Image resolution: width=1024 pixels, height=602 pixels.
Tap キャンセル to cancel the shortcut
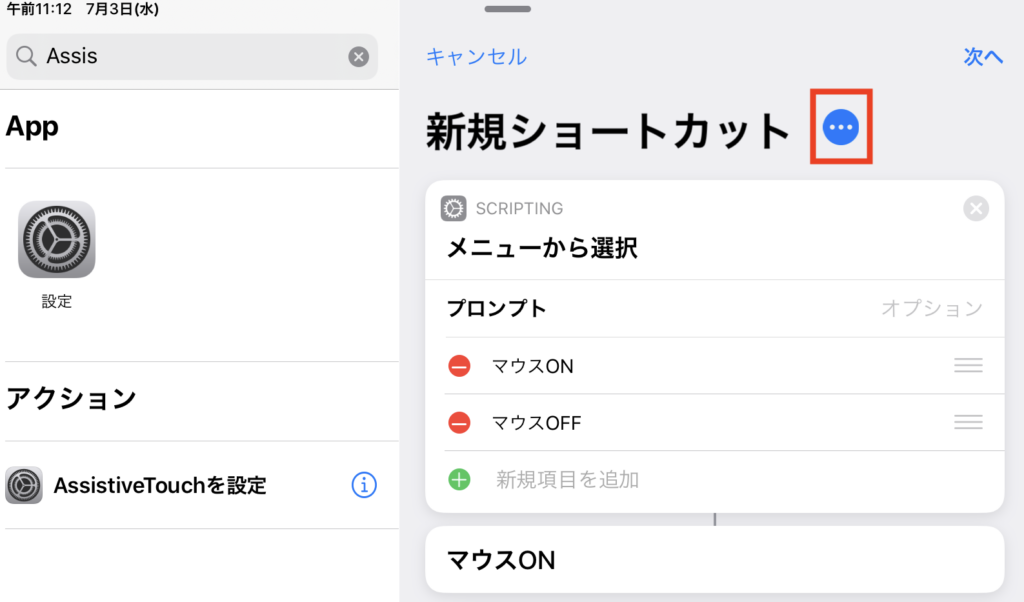click(476, 57)
